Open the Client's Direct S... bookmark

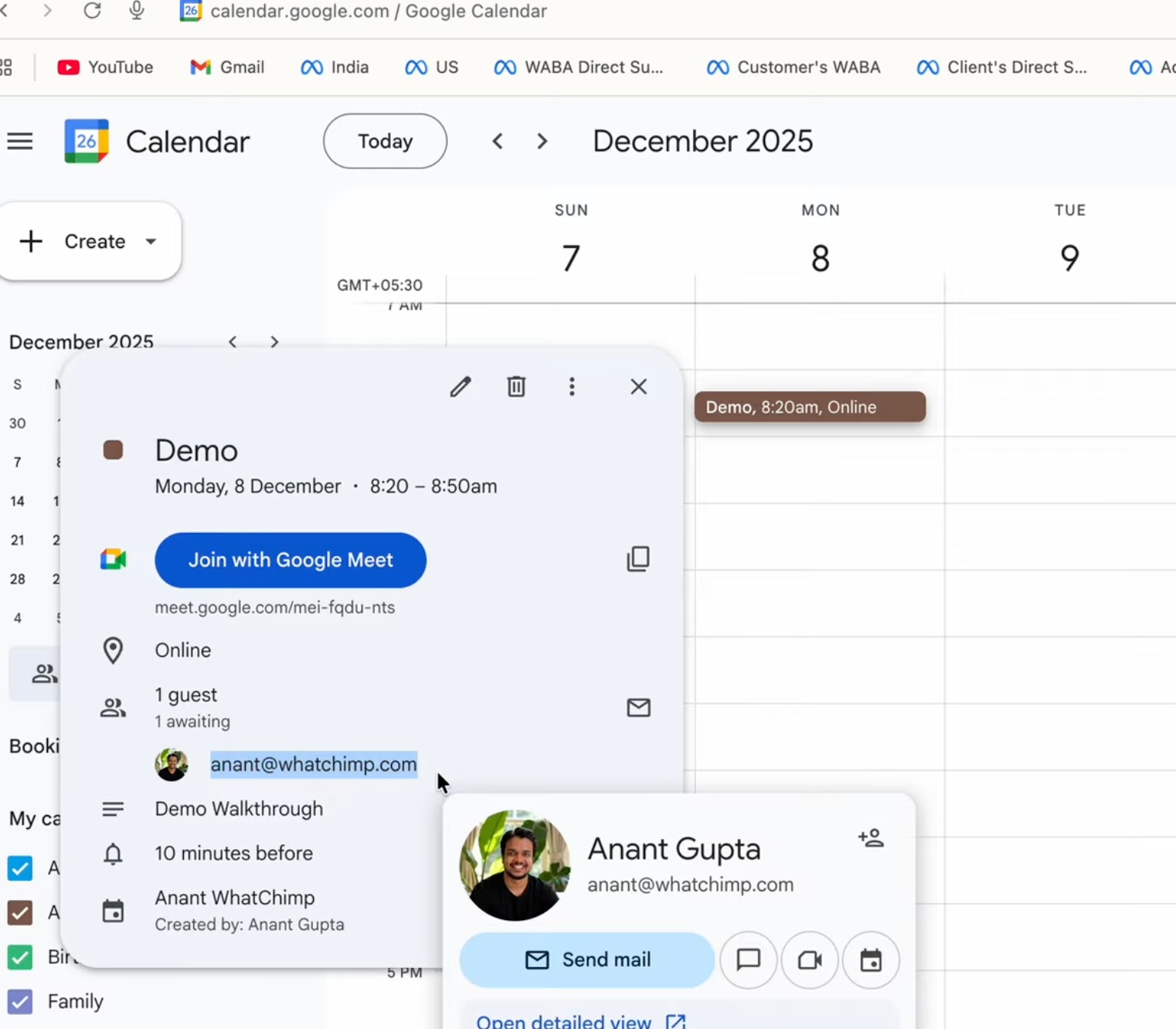coord(1002,67)
